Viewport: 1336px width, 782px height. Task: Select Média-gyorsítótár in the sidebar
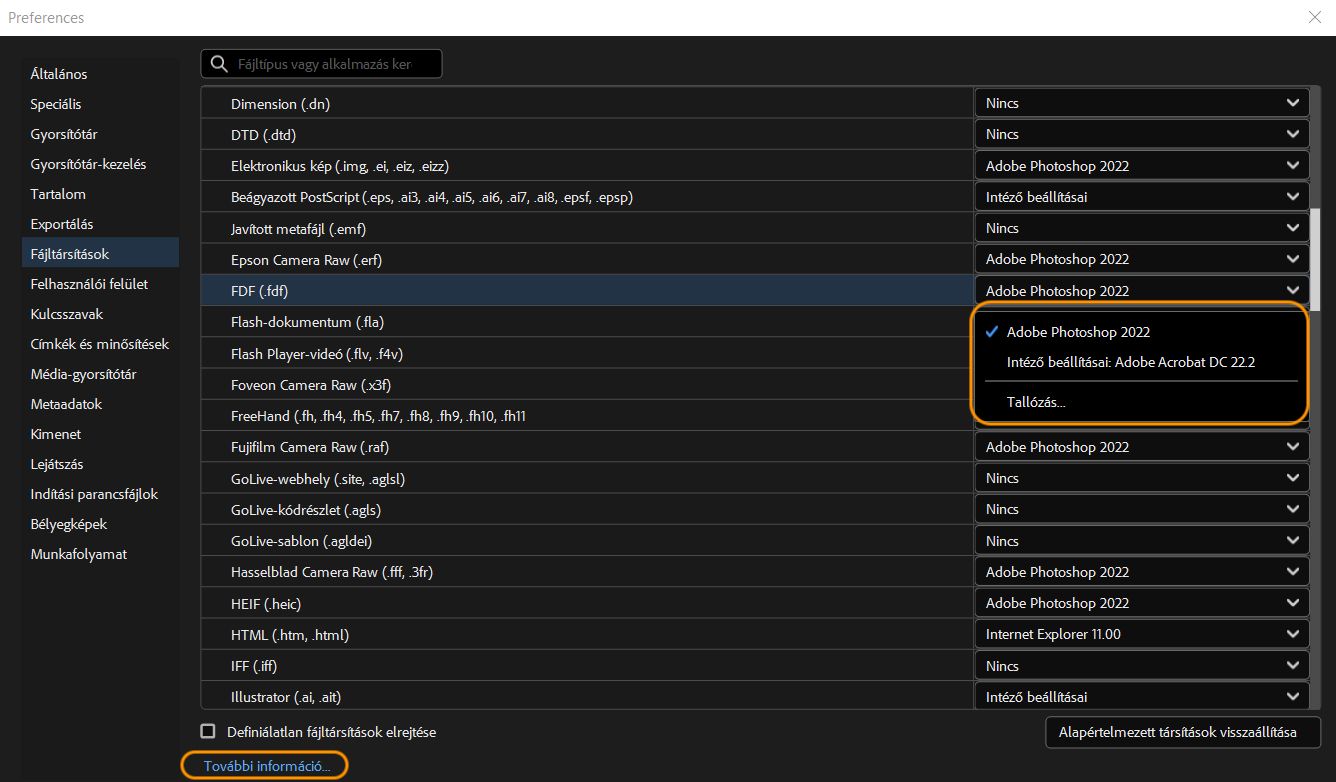(x=83, y=374)
